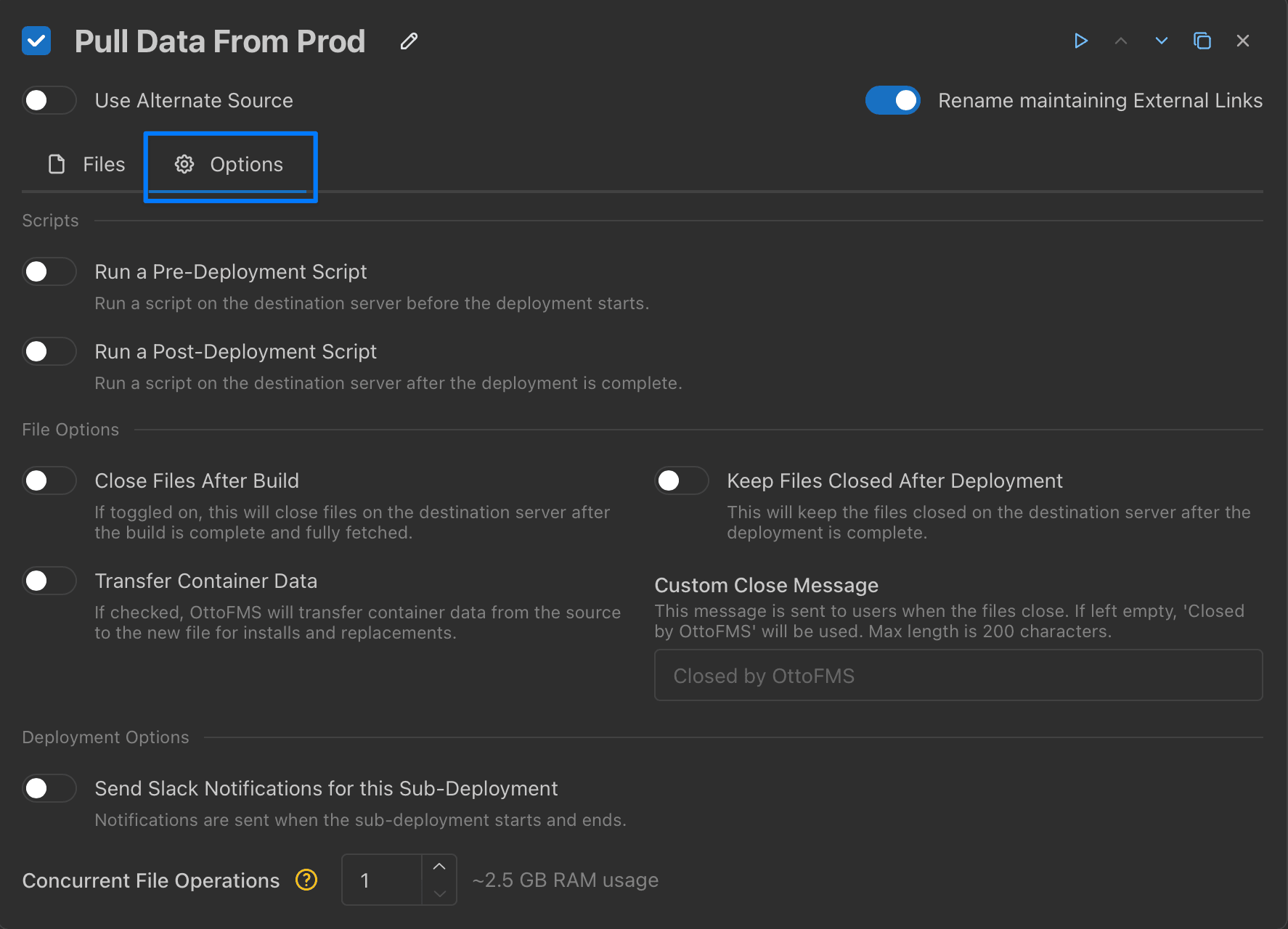
Task: Run the sub-deployment with the play icon
Action: pyautogui.click(x=1080, y=41)
